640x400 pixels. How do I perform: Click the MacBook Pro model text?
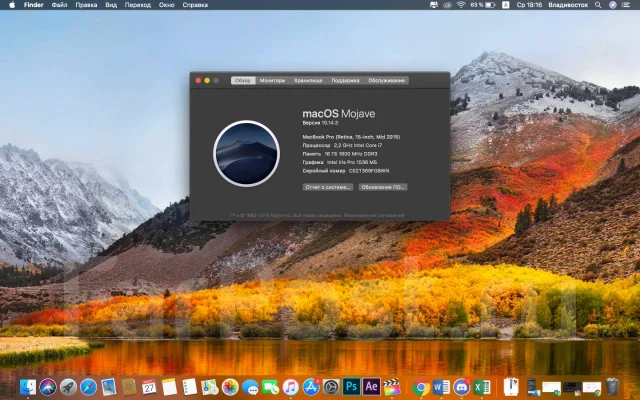[351, 137]
